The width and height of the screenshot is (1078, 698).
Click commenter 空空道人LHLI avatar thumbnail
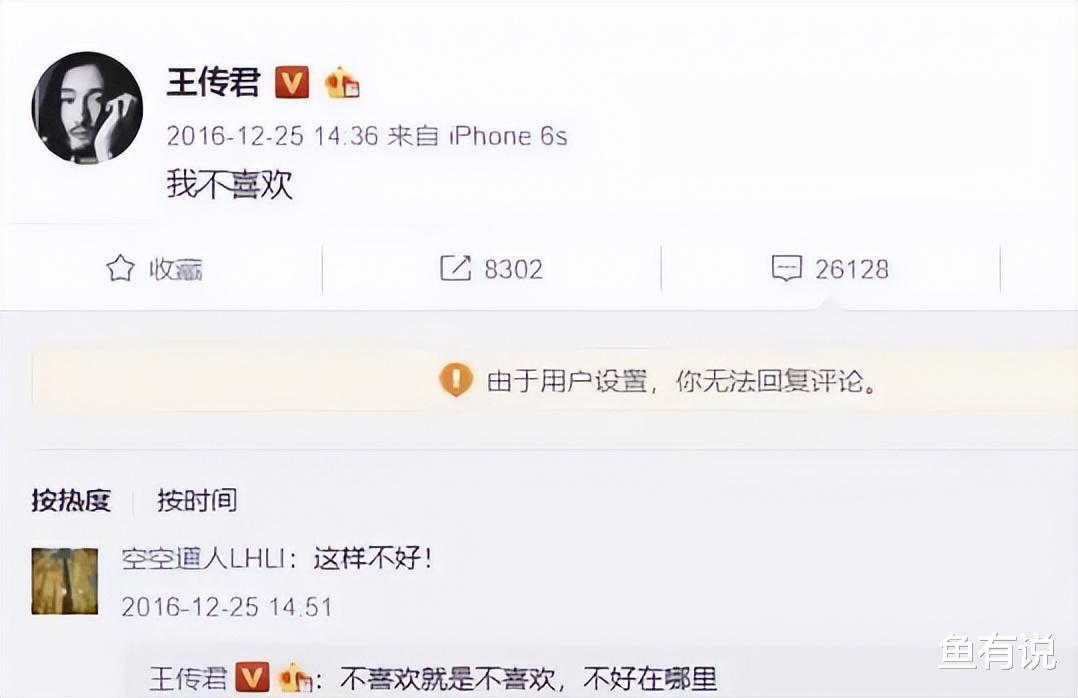coord(65,581)
